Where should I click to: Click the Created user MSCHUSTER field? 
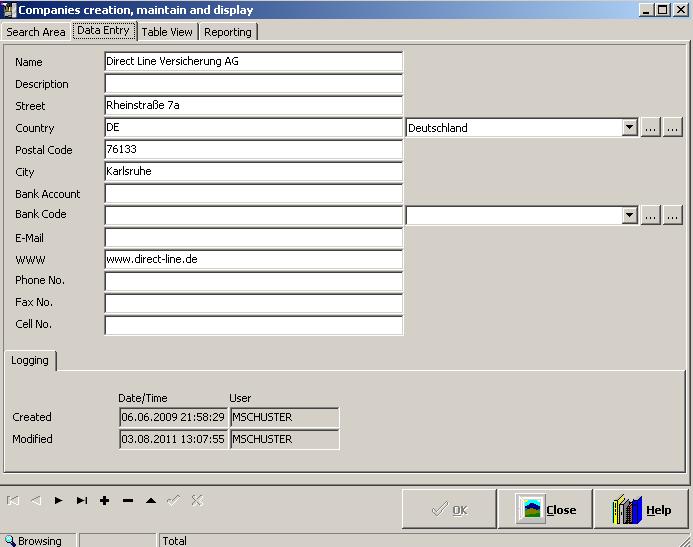coord(285,417)
